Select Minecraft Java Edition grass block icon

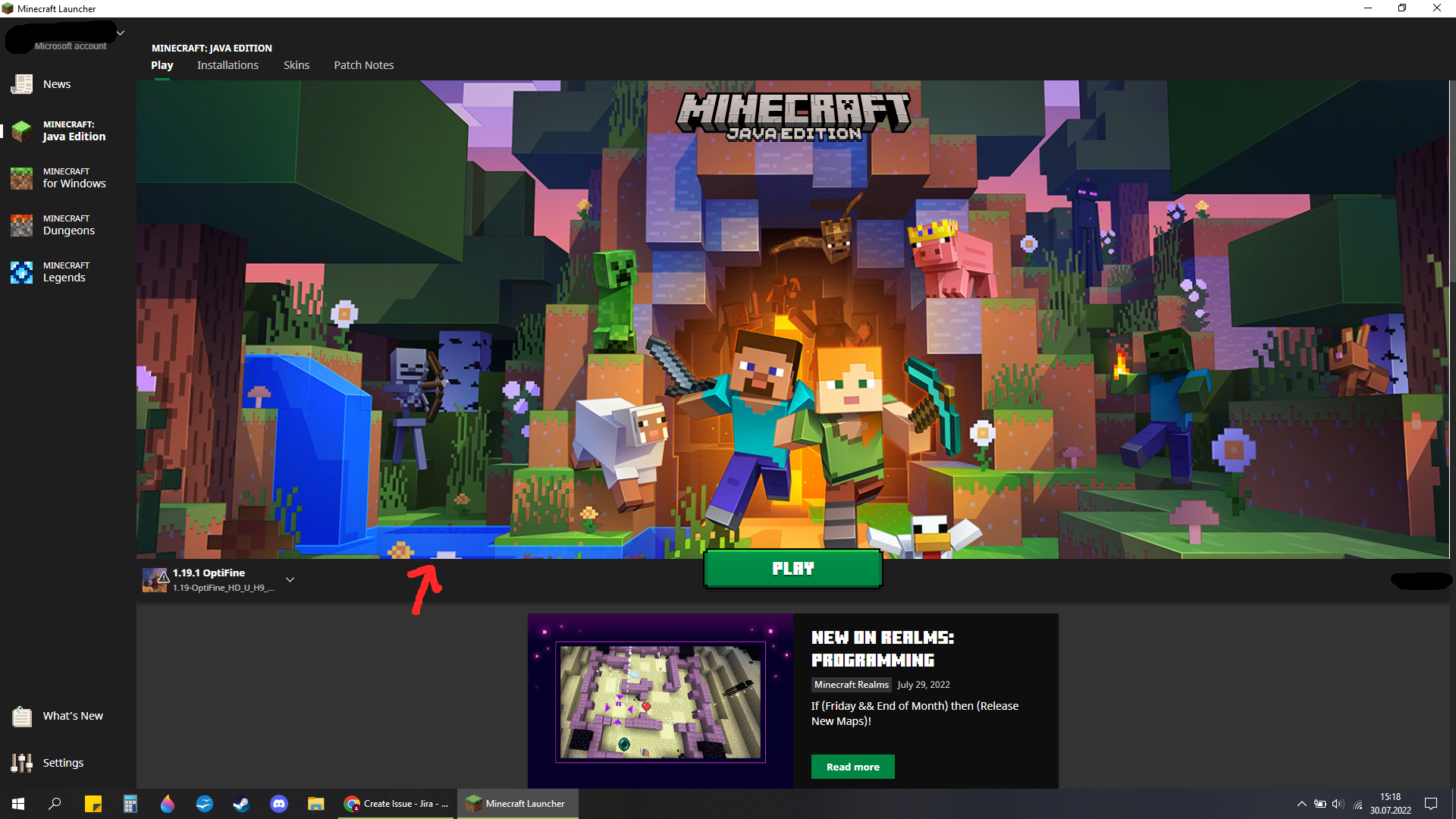[x=22, y=130]
